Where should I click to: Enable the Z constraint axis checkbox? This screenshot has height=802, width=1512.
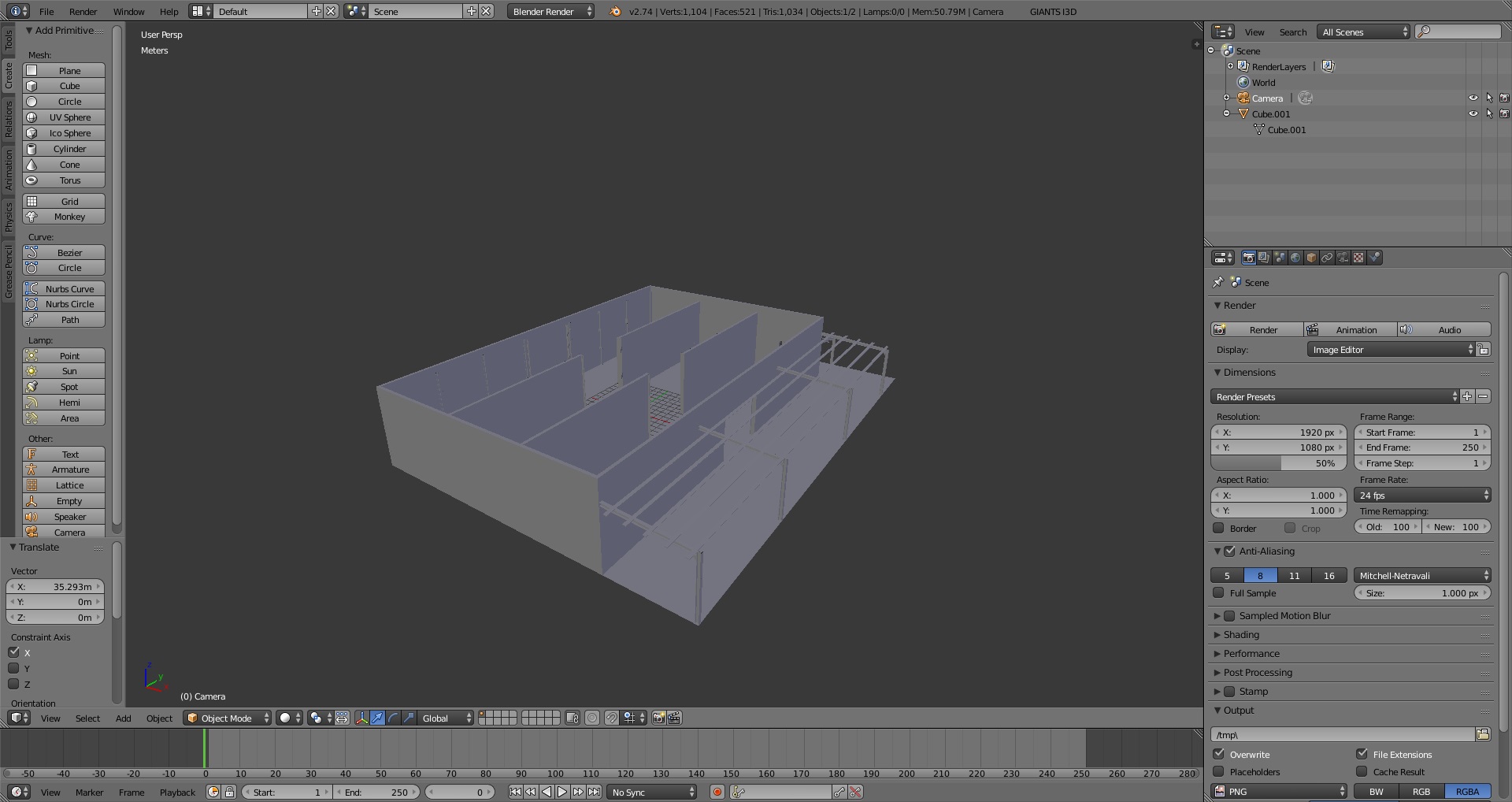pos(13,684)
